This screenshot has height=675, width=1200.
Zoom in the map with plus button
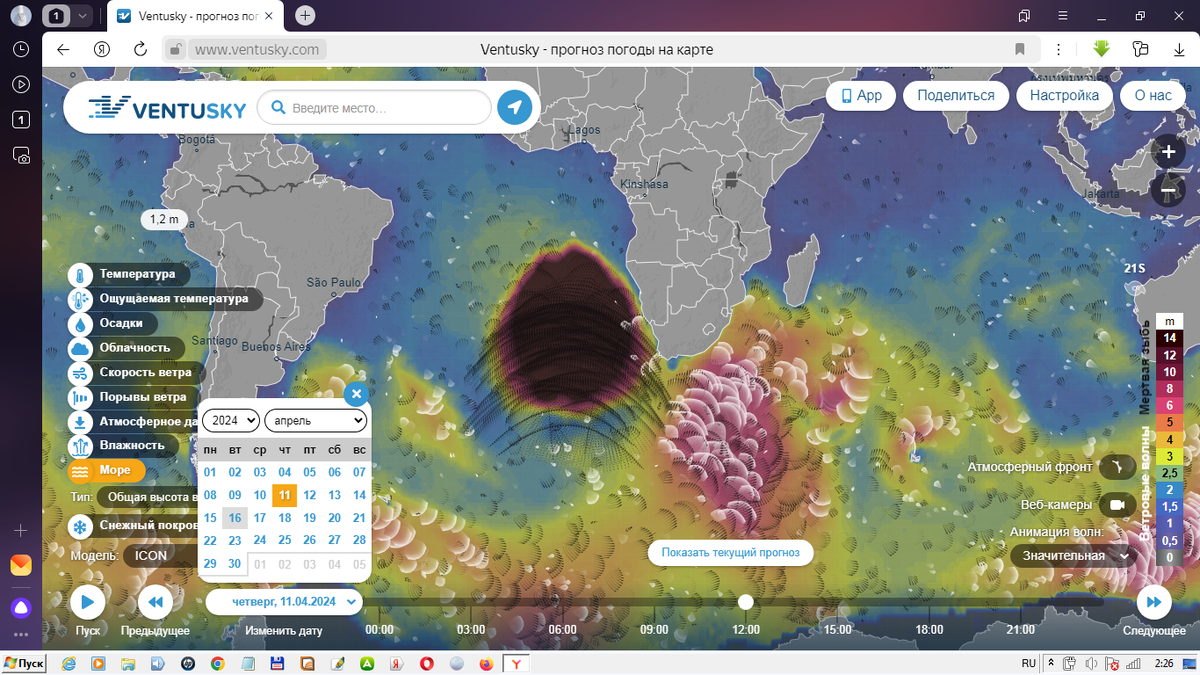click(x=1168, y=152)
